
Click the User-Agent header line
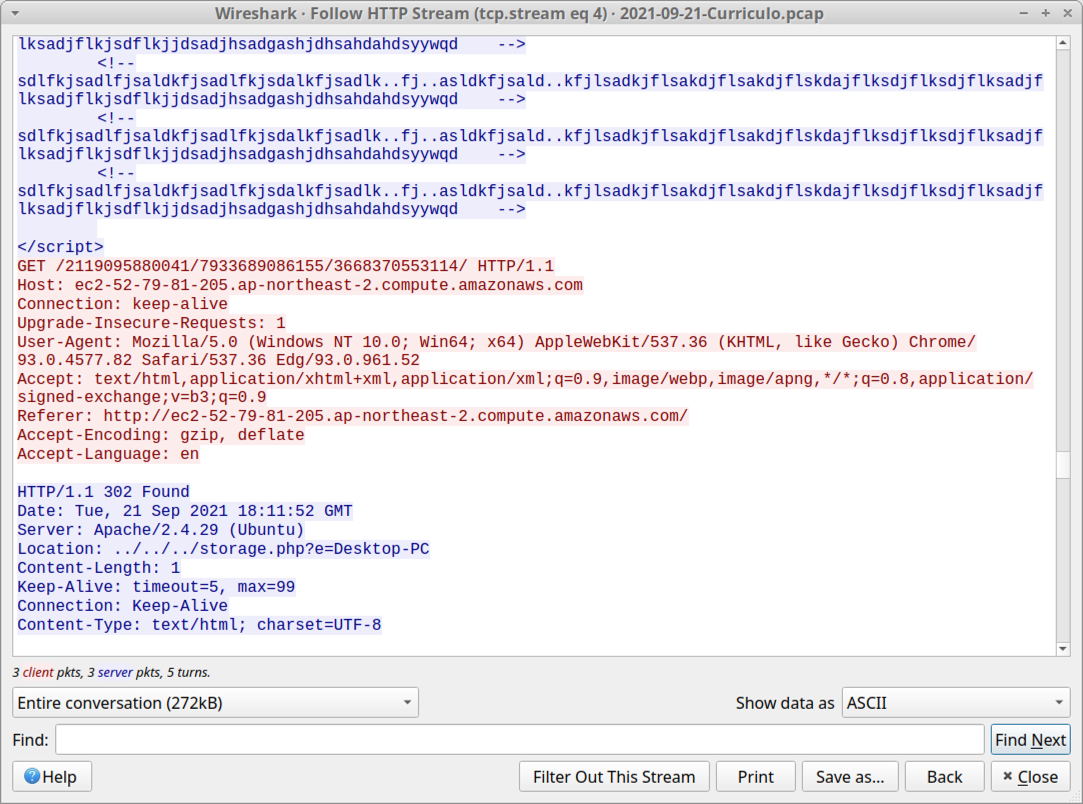point(496,341)
